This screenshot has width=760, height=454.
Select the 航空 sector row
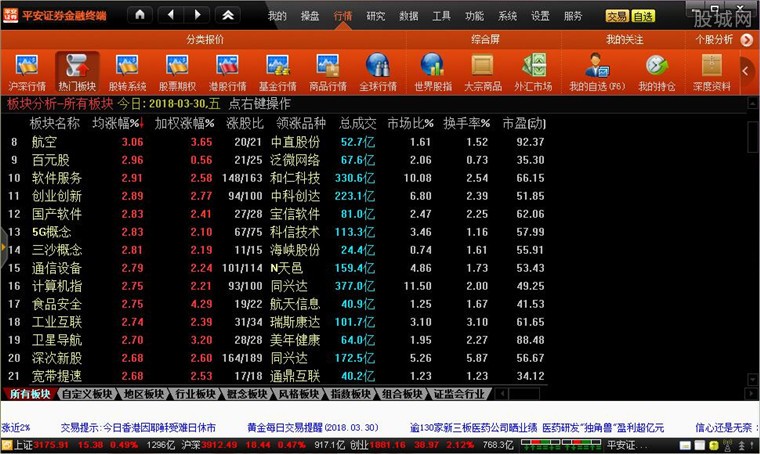tap(276, 142)
